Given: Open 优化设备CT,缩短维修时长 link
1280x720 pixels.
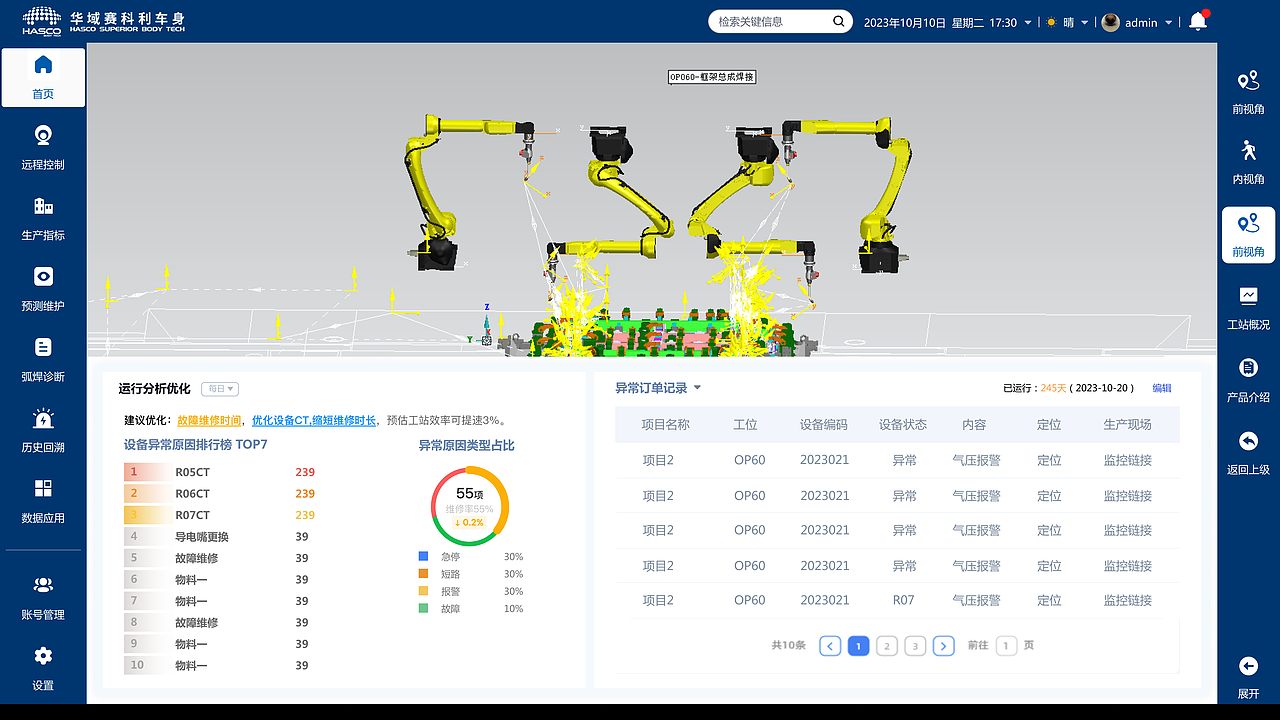Looking at the screenshot, I should pyautogui.click(x=314, y=421).
